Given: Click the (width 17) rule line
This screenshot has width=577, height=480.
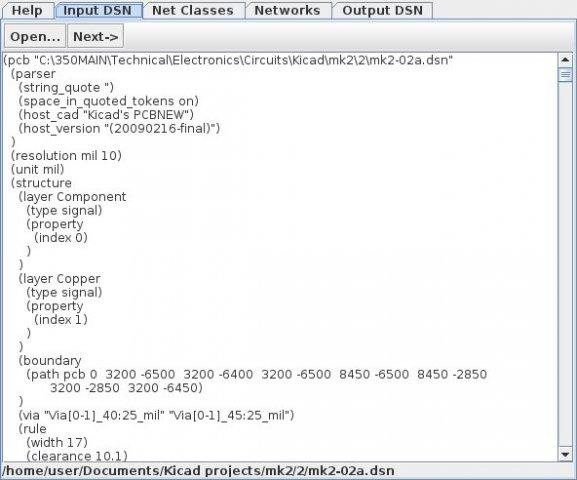Looking at the screenshot, I should (x=57, y=442).
